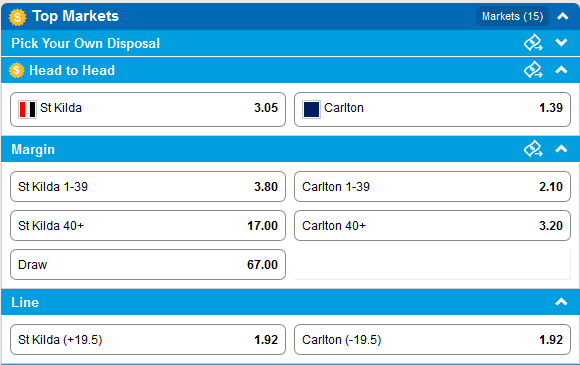The image size is (580, 365).
Task: Select St Kilda (+19.5) line bet
Action: (148, 339)
